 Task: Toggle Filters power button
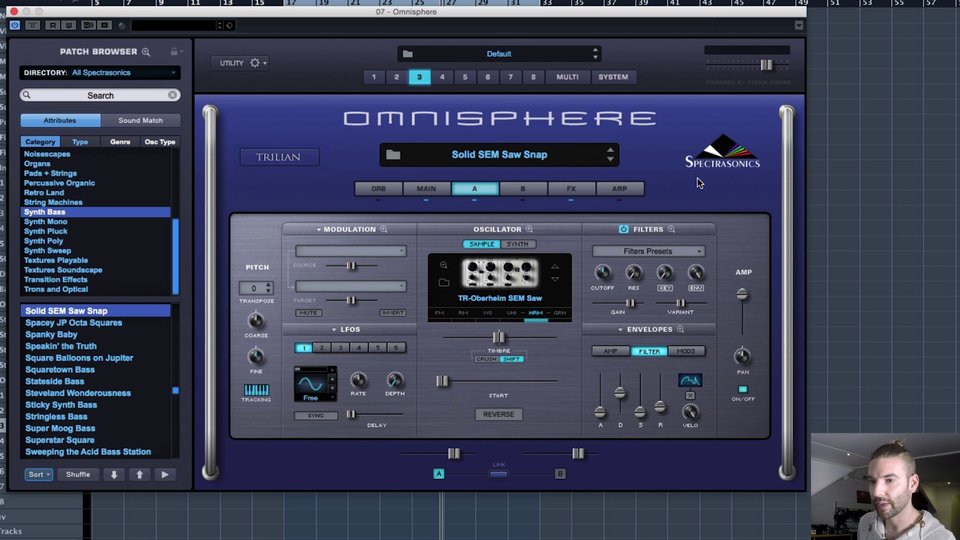click(623, 229)
